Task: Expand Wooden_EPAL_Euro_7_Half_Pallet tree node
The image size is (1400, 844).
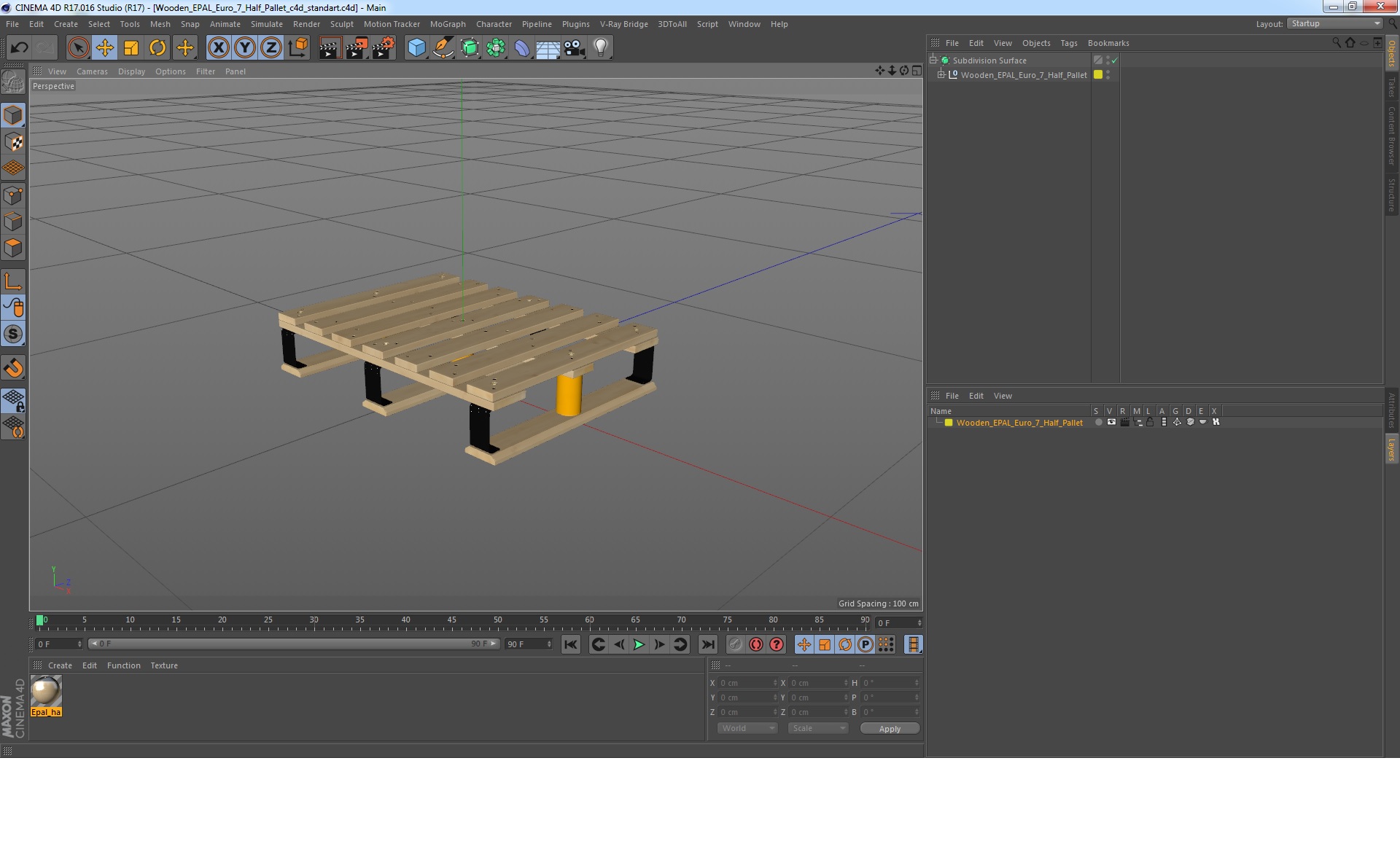Action: (941, 74)
